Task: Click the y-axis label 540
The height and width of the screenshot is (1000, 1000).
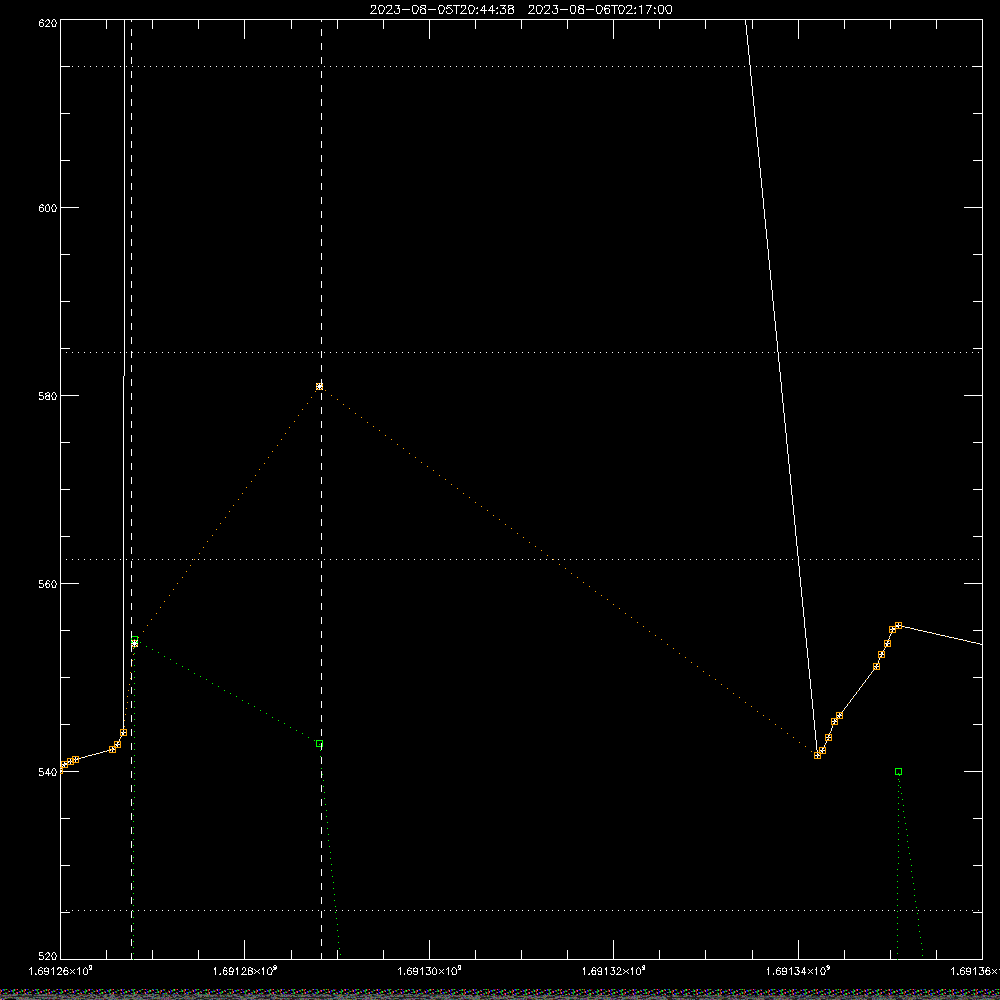Action: 48,772
